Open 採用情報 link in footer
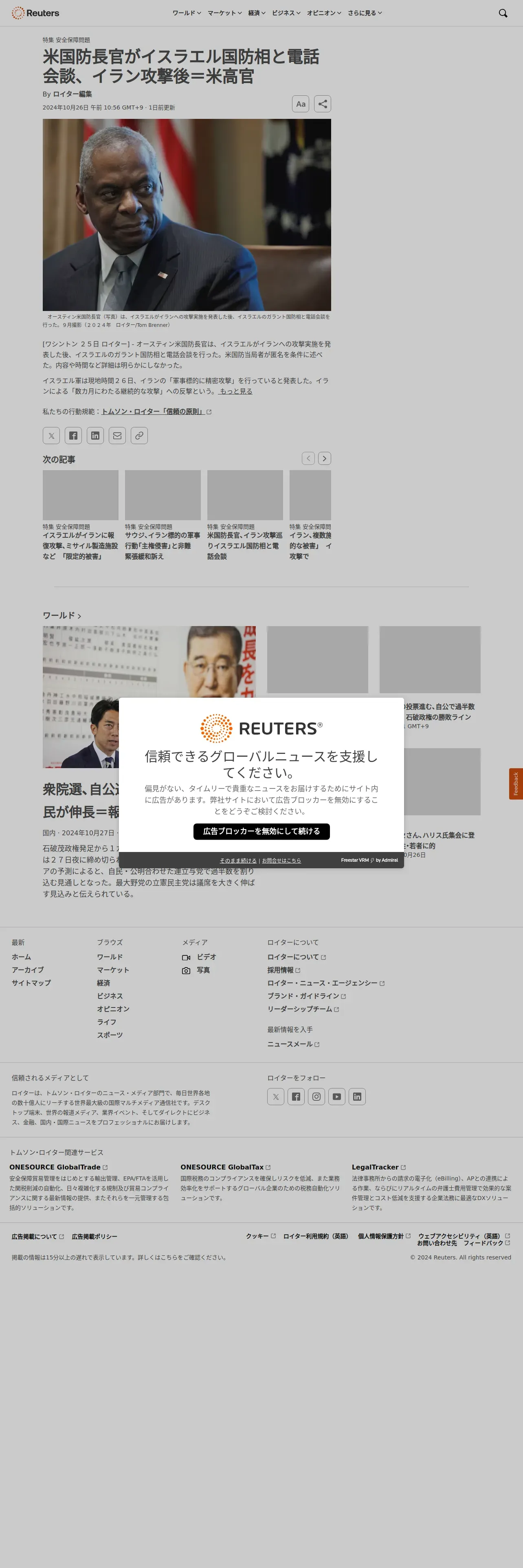 pyautogui.click(x=284, y=970)
